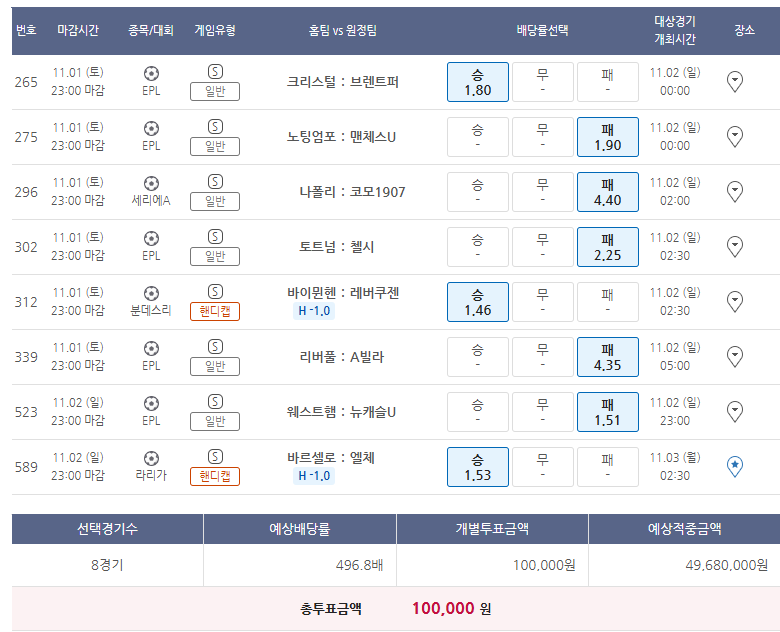Click soccer ball icon for 라리가 match
Image resolution: width=780 pixels, height=632 pixels.
pyautogui.click(x=151, y=458)
